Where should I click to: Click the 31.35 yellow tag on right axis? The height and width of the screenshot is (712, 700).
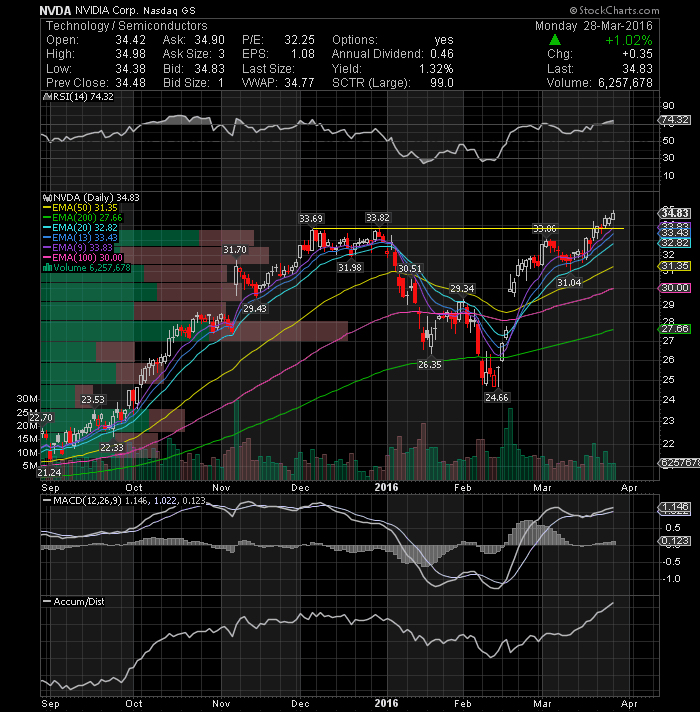click(x=675, y=266)
